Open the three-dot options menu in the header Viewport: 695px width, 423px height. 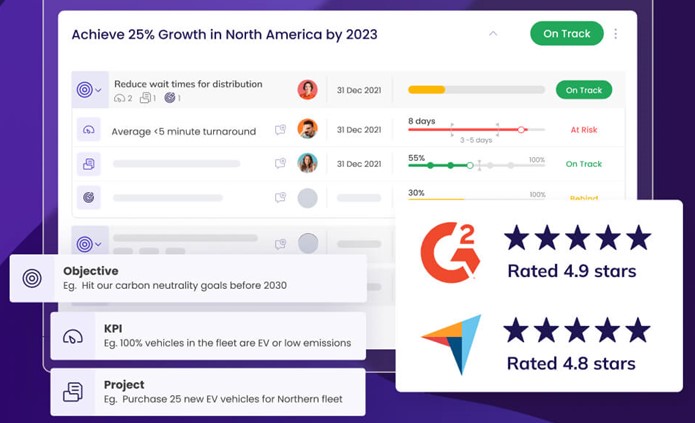pyautogui.click(x=616, y=34)
